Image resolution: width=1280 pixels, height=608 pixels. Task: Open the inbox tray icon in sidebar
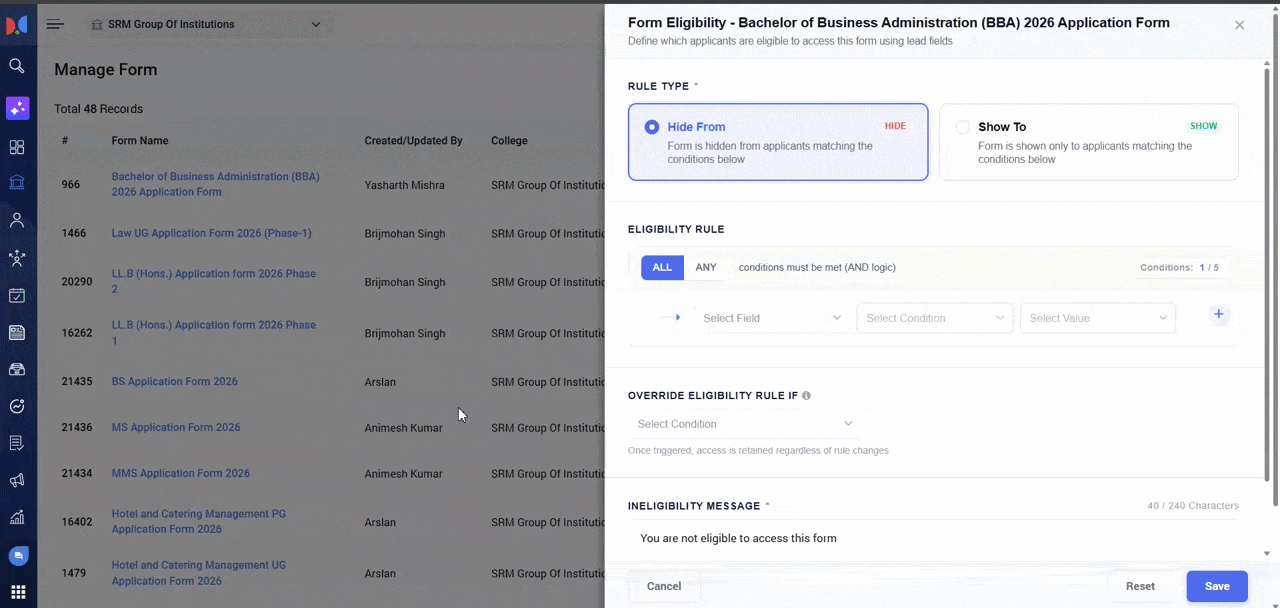pyautogui.click(x=17, y=369)
